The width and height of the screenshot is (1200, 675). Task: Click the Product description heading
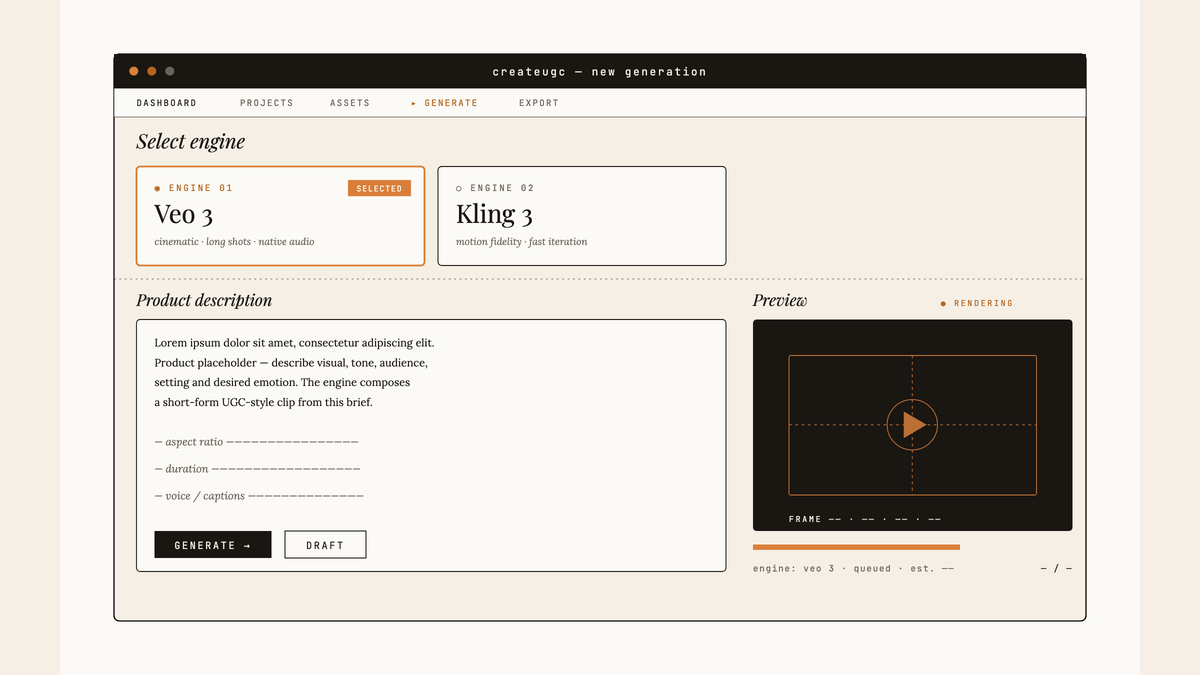click(204, 300)
